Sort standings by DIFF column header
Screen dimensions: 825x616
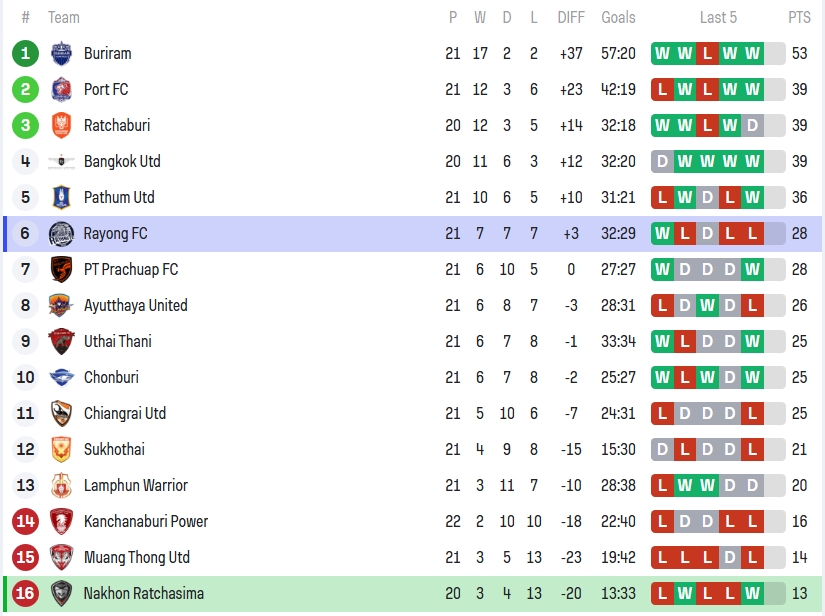[x=571, y=17]
